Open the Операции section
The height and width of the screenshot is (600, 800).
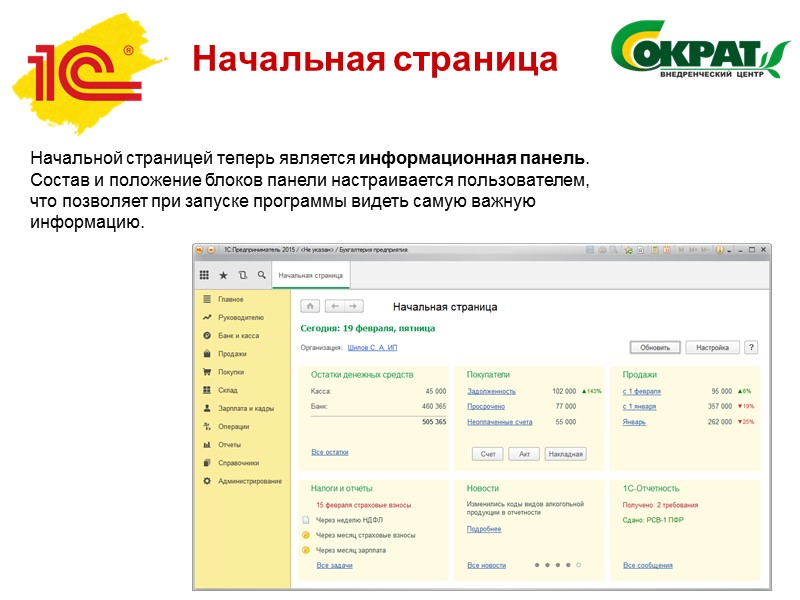pyautogui.click(x=234, y=427)
